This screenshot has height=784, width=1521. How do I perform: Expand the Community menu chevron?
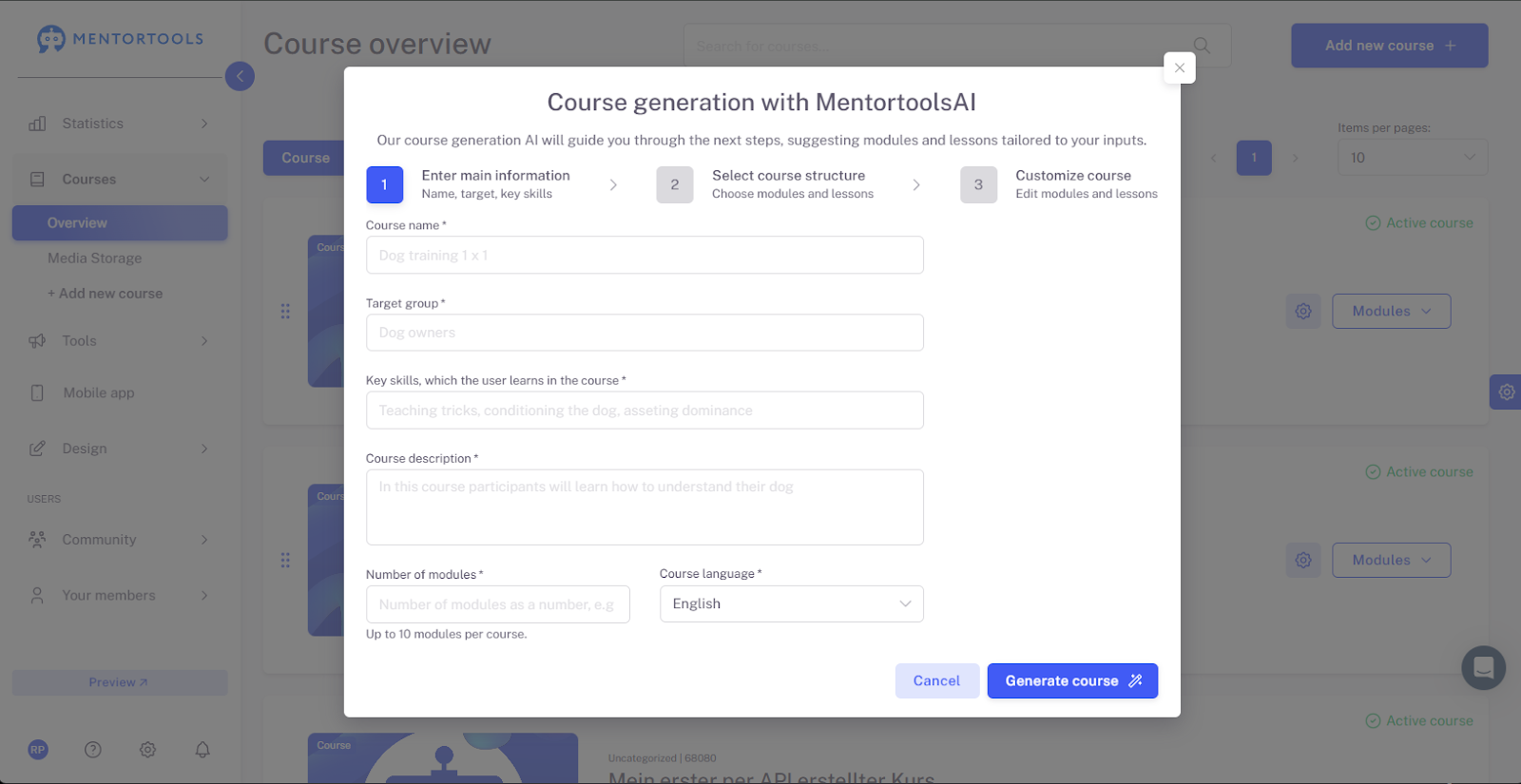click(204, 540)
